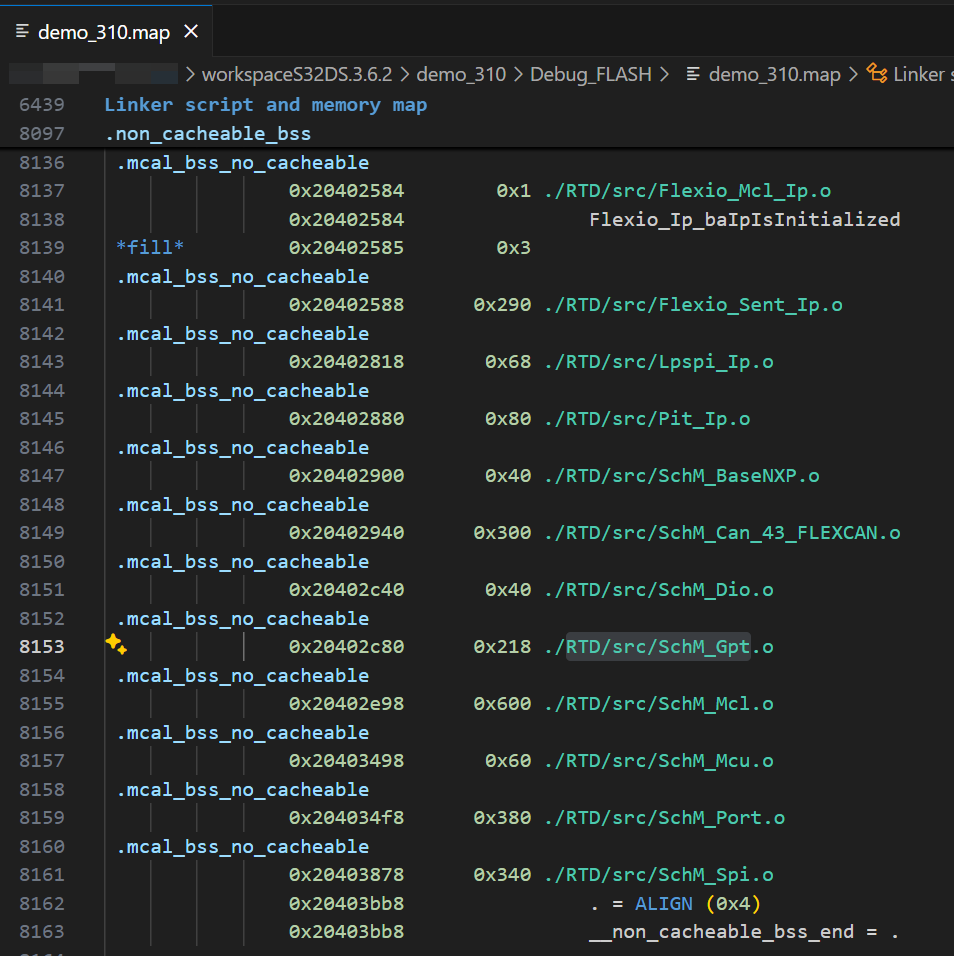Click the __non_cacheable_bss_end symbol text
954x956 pixels.
[x=721, y=932]
